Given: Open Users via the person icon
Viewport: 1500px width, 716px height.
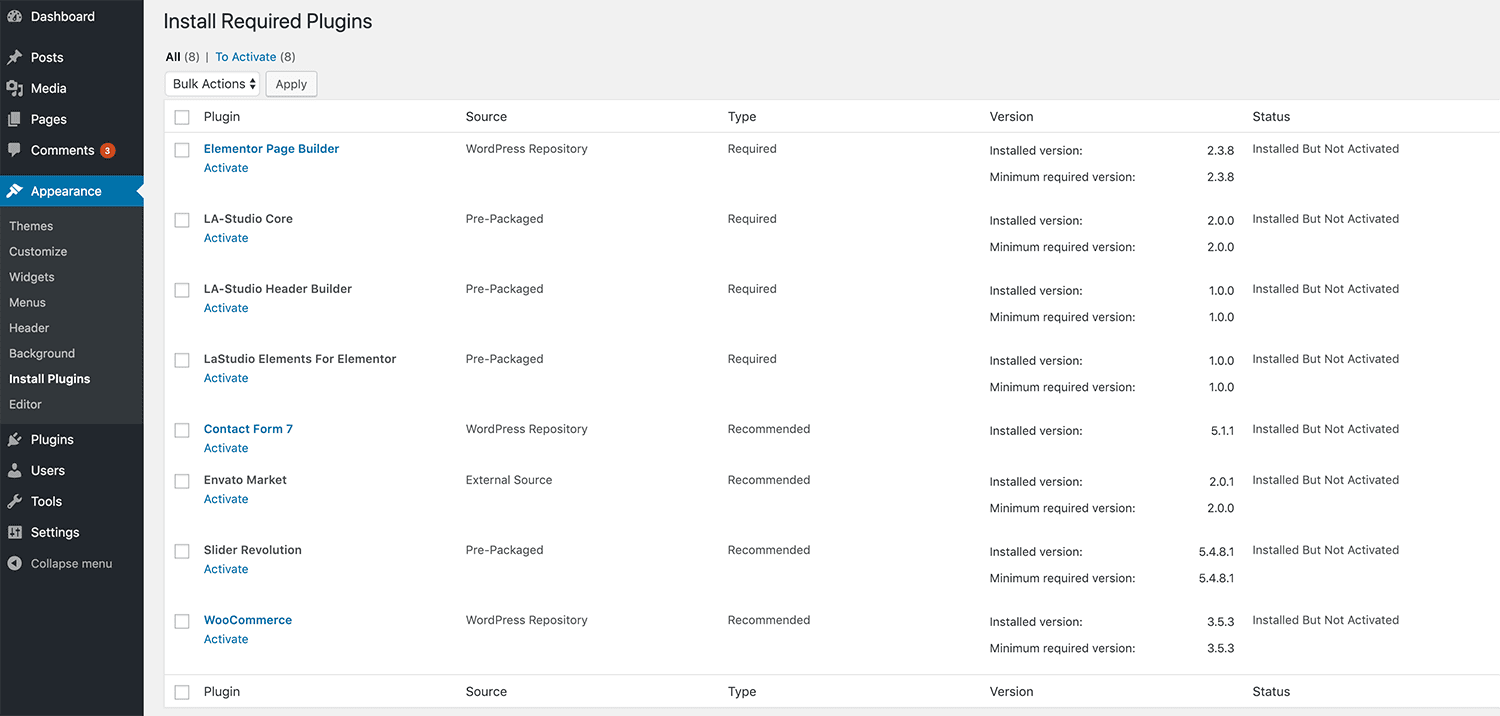Looking at the screenshot, I should 14,470.
